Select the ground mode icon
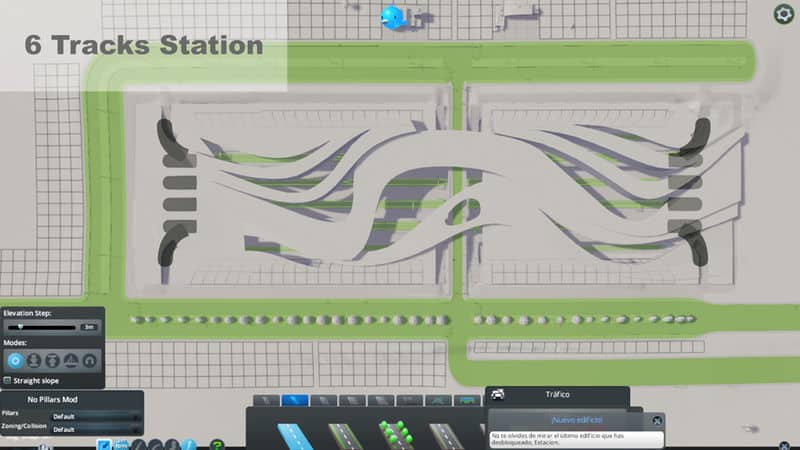Screen dimensions: 800x450 [34, 361]
